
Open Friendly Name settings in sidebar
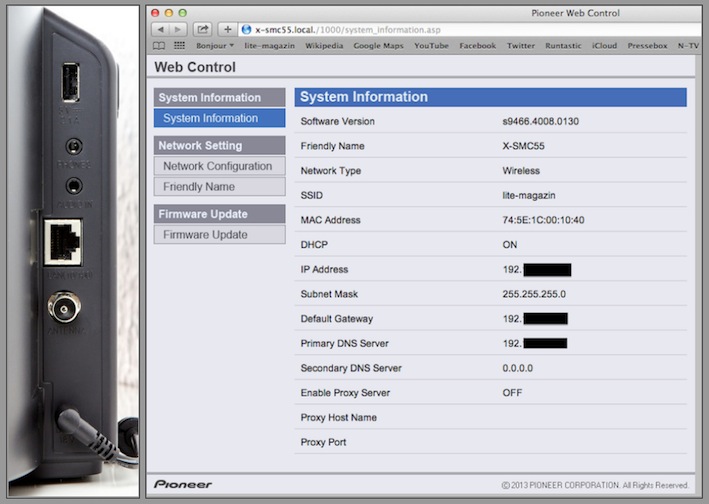click(219, 187)
